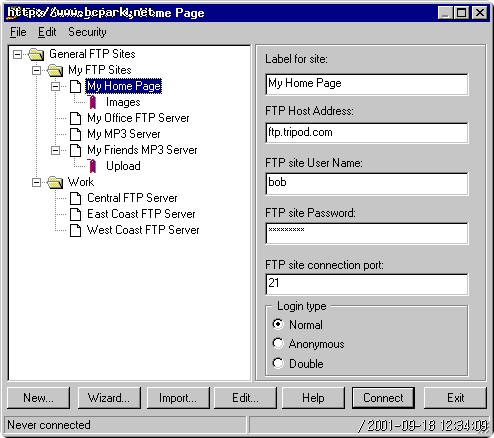Viewport: 494px width, 438px height.
Task: Select the highlighted My Home Page entry
Action: (x=124, y=86)
